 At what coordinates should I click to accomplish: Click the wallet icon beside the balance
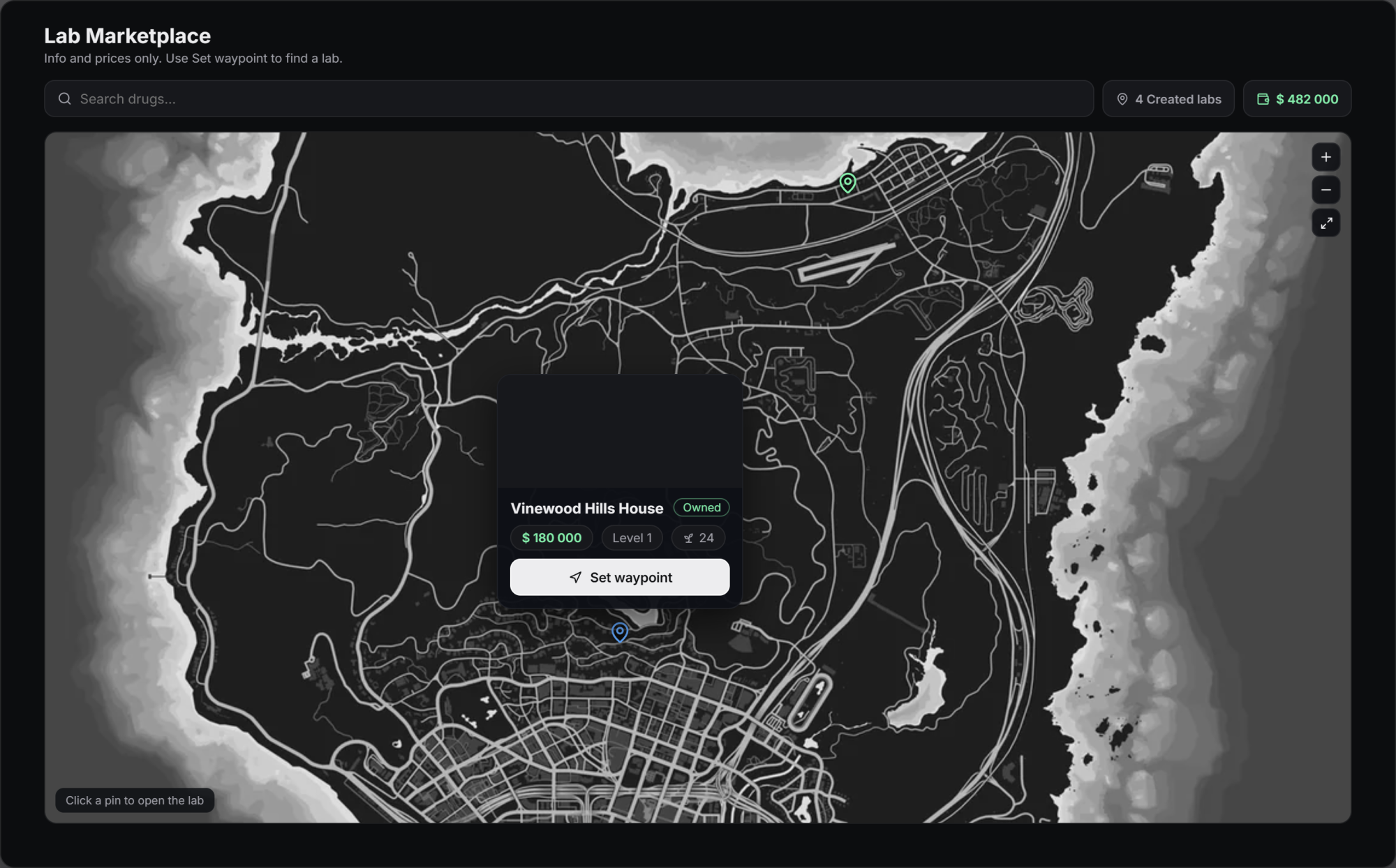click(x=1263, y=99)
